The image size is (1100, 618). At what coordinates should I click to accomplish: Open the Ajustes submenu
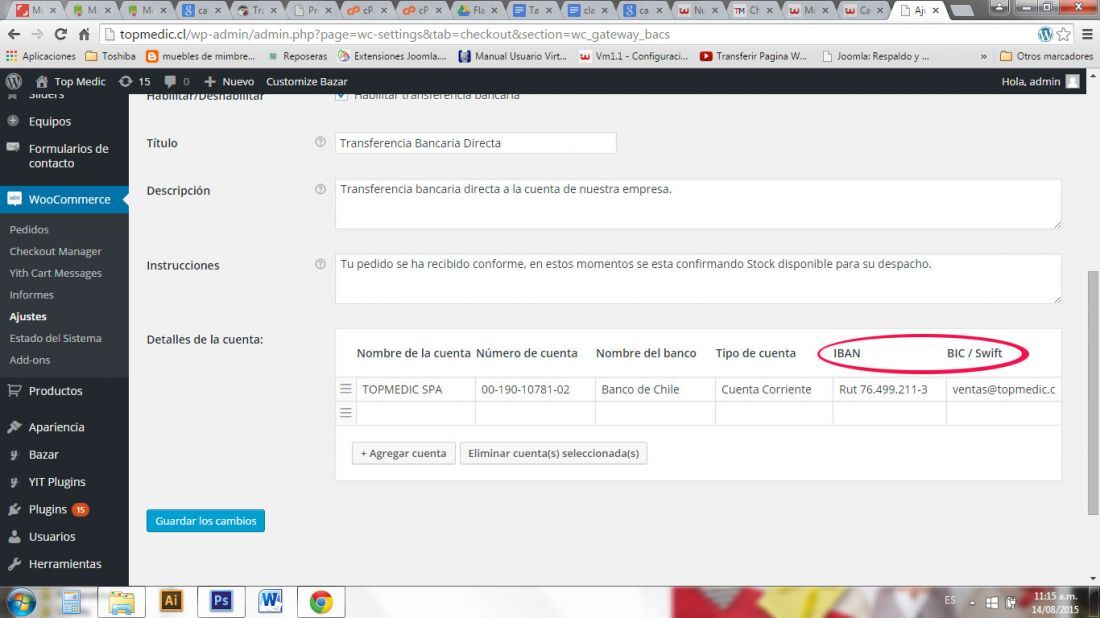28,316
